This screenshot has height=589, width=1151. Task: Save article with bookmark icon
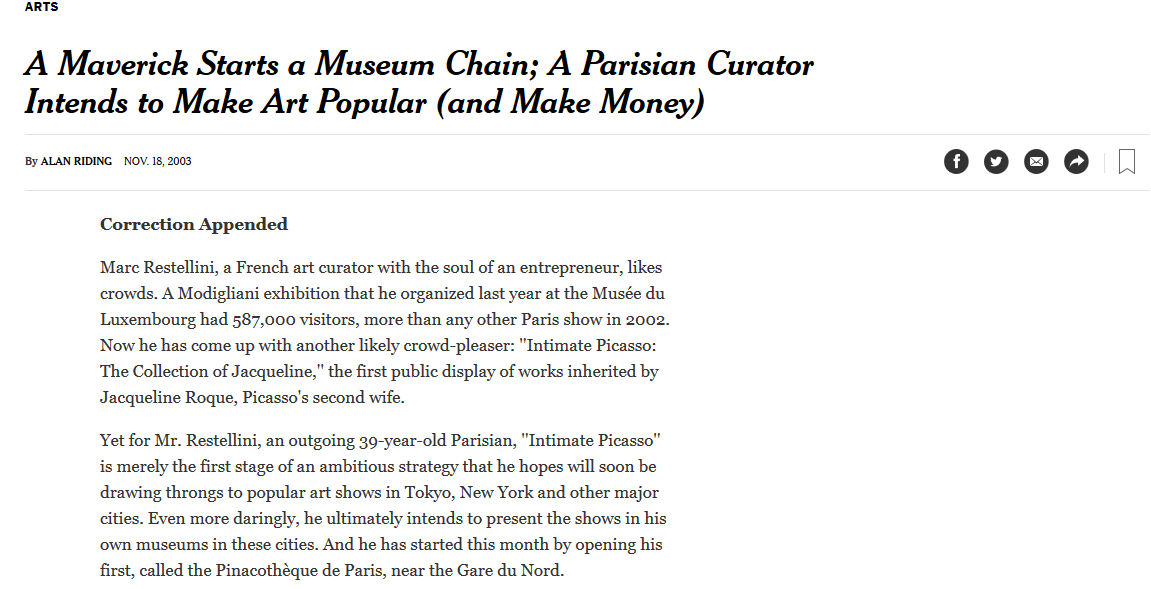click(x=1127, y=162)
